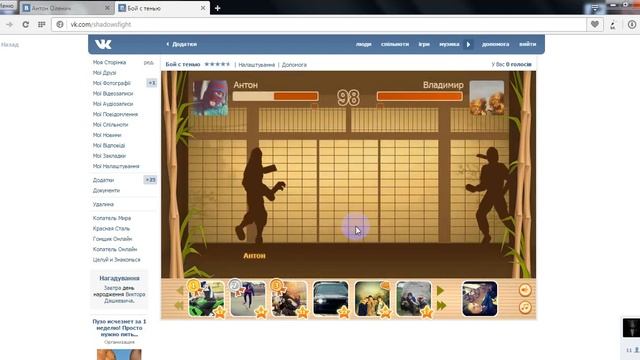The image size is (640, 360).
Task: Click the site info globe icon
Action: 60,24
